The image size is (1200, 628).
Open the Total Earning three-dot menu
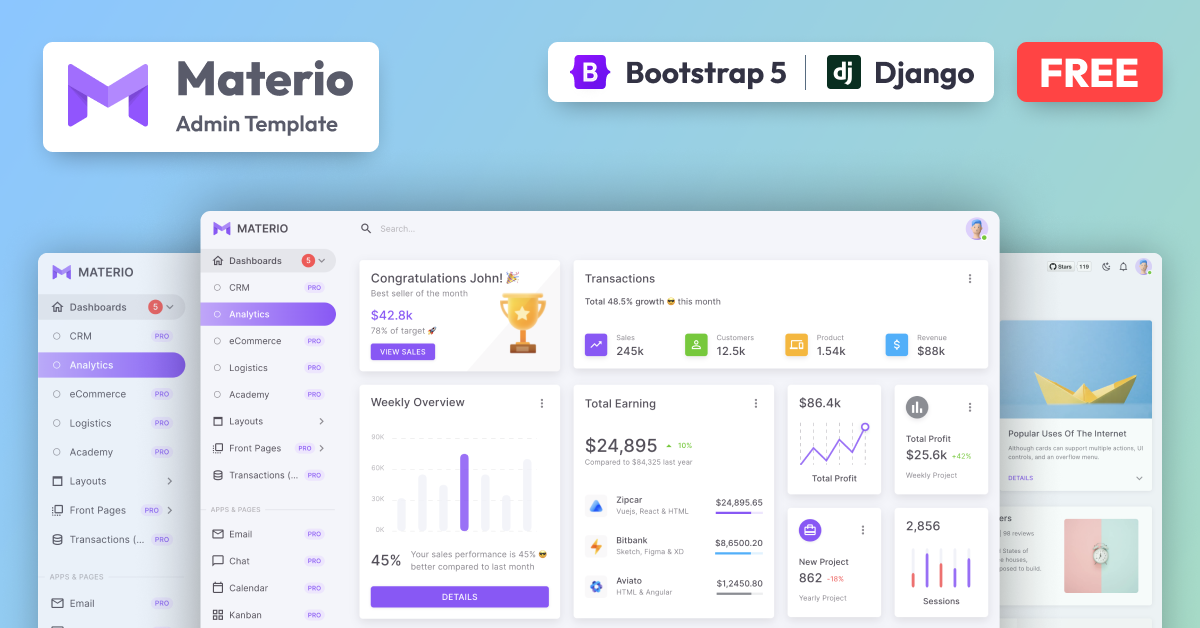point(756,403)
